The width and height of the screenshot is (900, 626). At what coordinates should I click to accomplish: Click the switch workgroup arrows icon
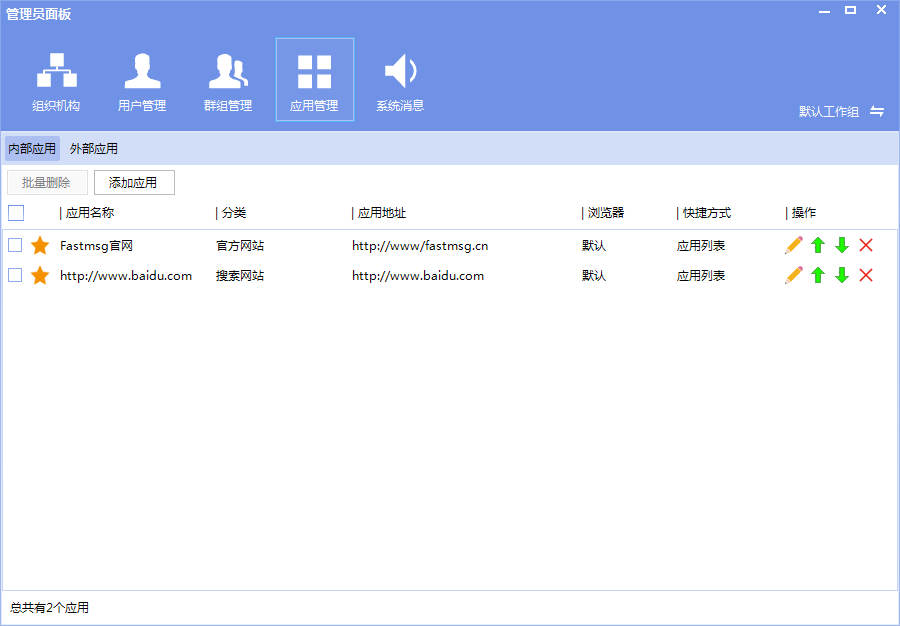876,111
